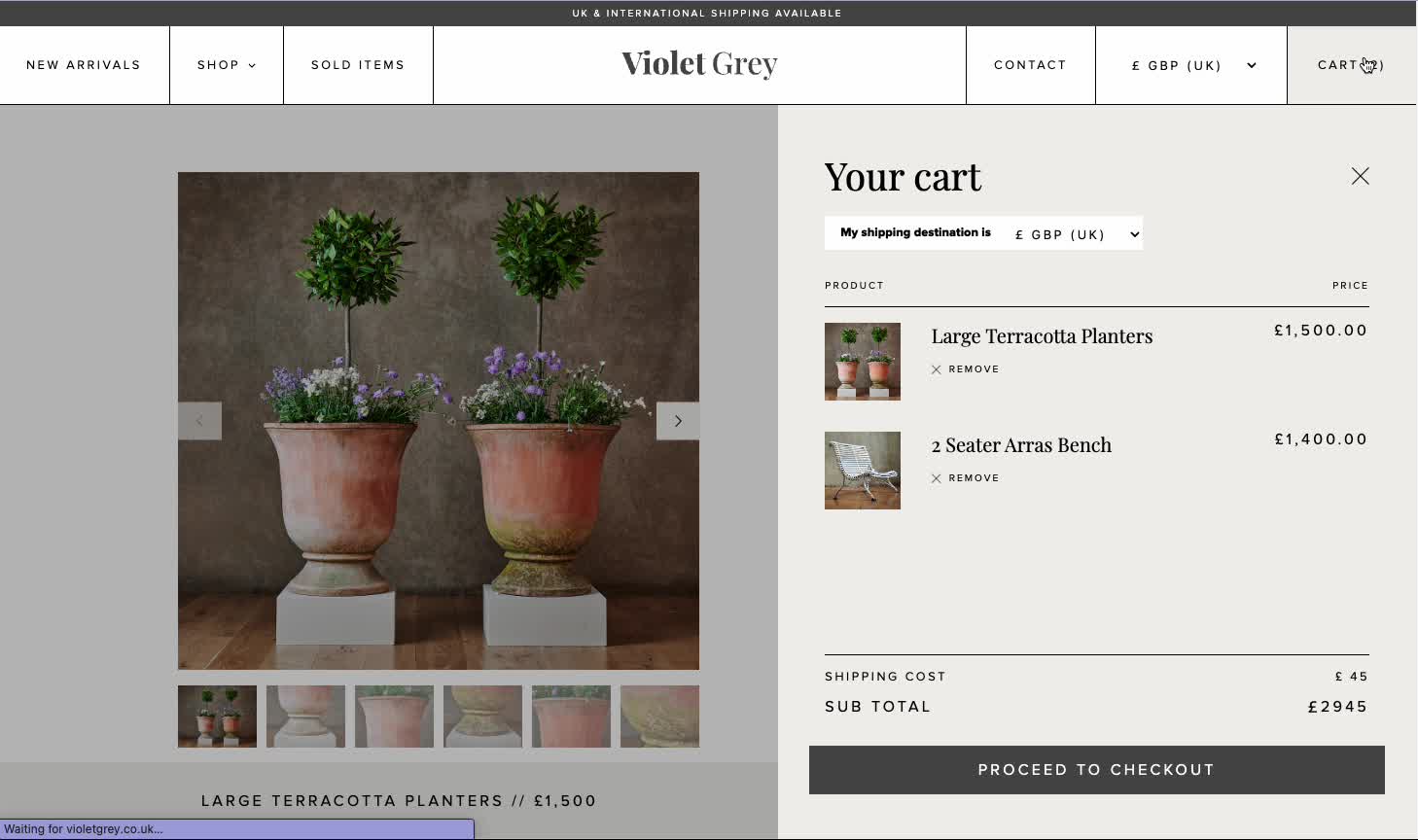Go to NEW ARRIVALS
The height and width of the screenshot is (840, 1418).
[84, 65]
